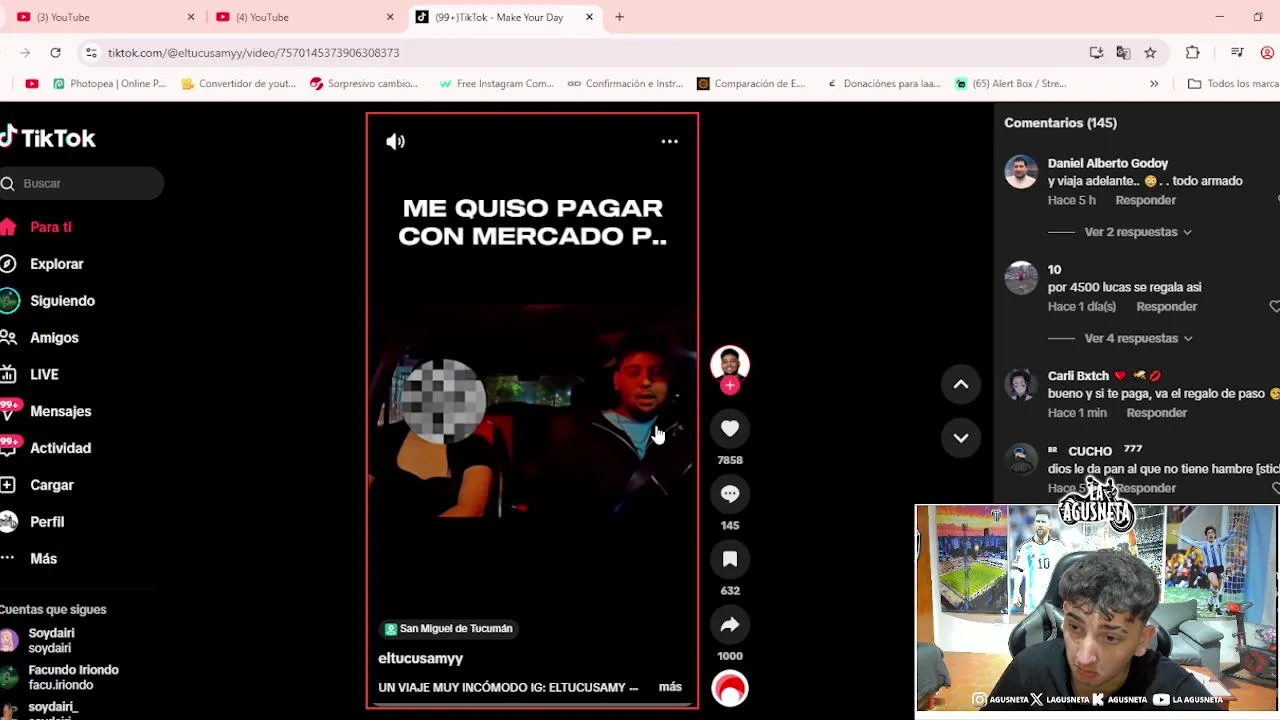This screenshot has width=1280, height=720.
Task: Open Photopea bookmark
Action: (x=110, y=84)
